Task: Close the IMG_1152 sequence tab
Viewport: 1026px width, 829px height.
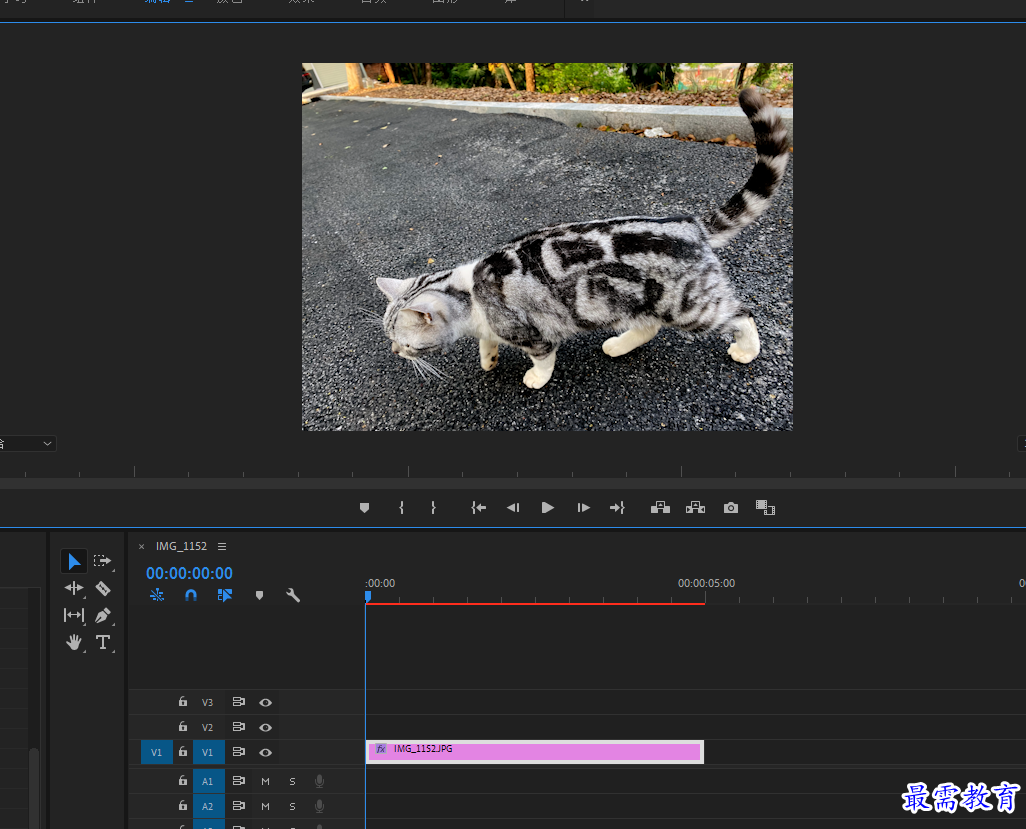Action: (141, 546)
